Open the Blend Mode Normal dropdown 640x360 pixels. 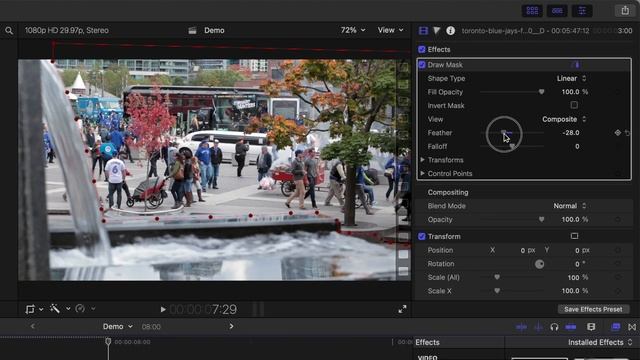569,206
